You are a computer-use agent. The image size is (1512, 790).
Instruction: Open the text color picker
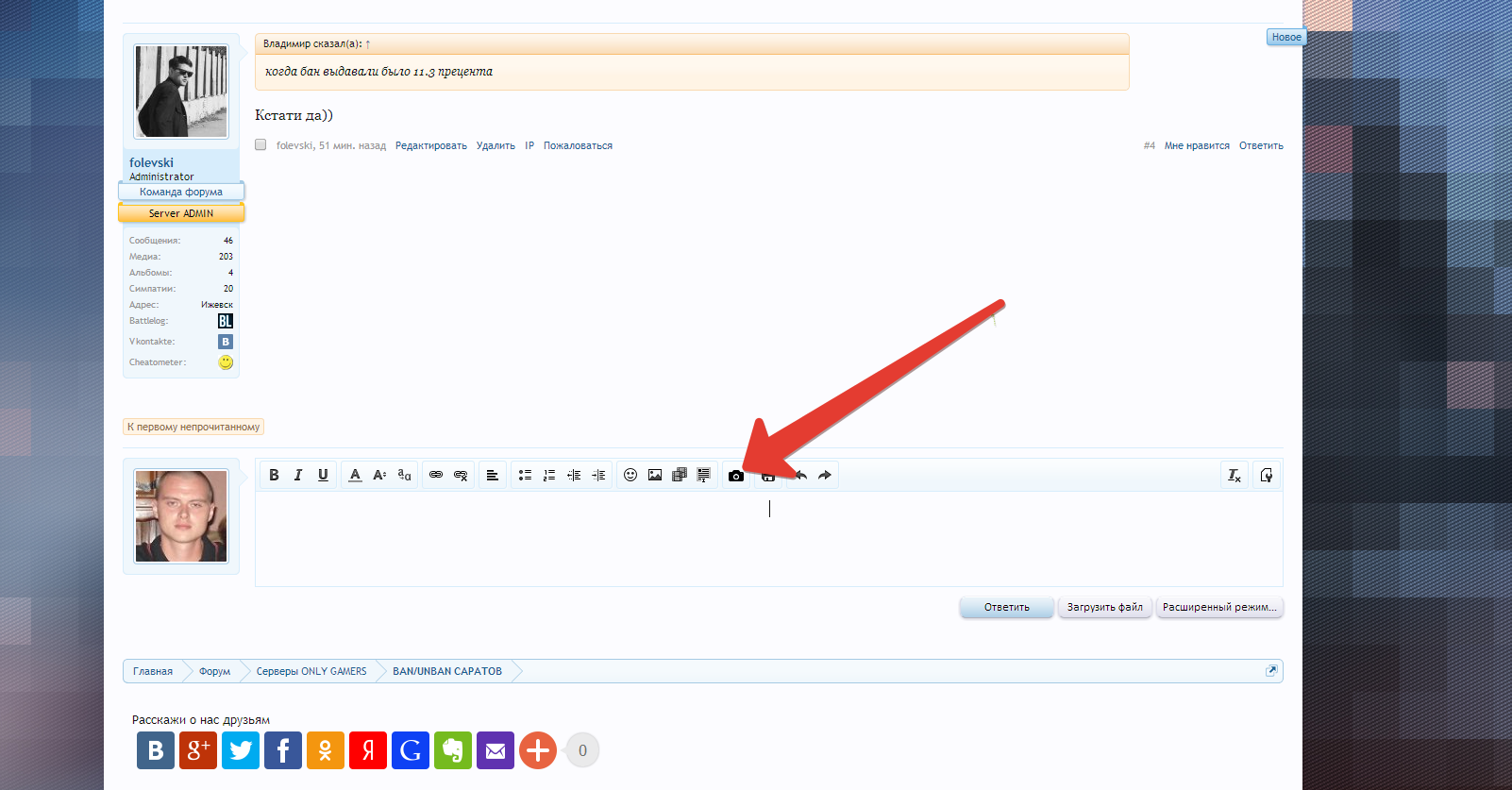point(355,475)
